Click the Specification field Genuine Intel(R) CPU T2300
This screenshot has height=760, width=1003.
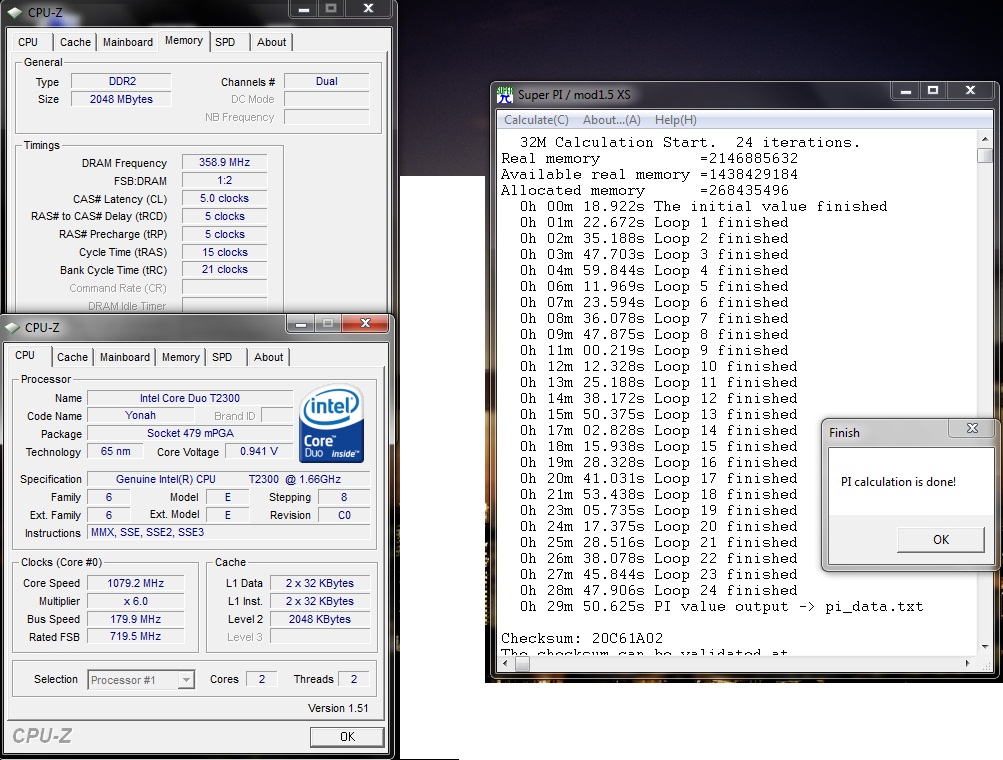point(228,479)
